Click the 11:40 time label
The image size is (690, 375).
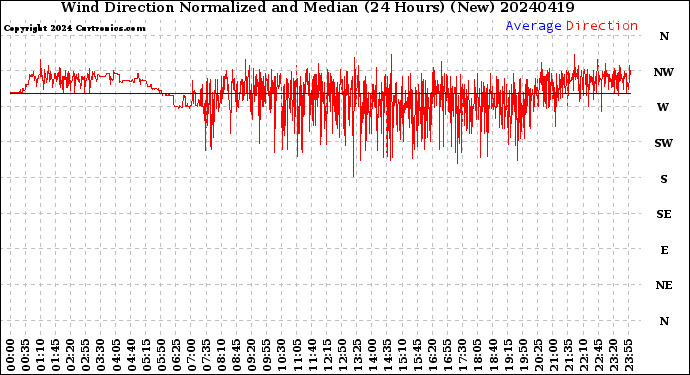[312, 355]
